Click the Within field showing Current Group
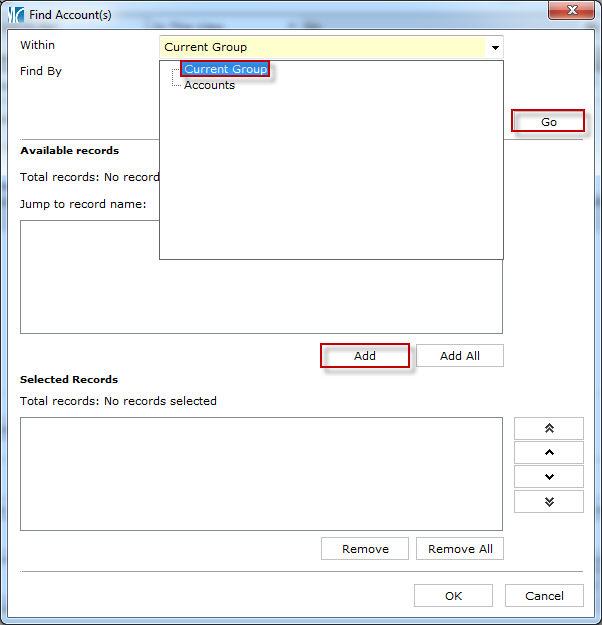 [x=322, y=47]
